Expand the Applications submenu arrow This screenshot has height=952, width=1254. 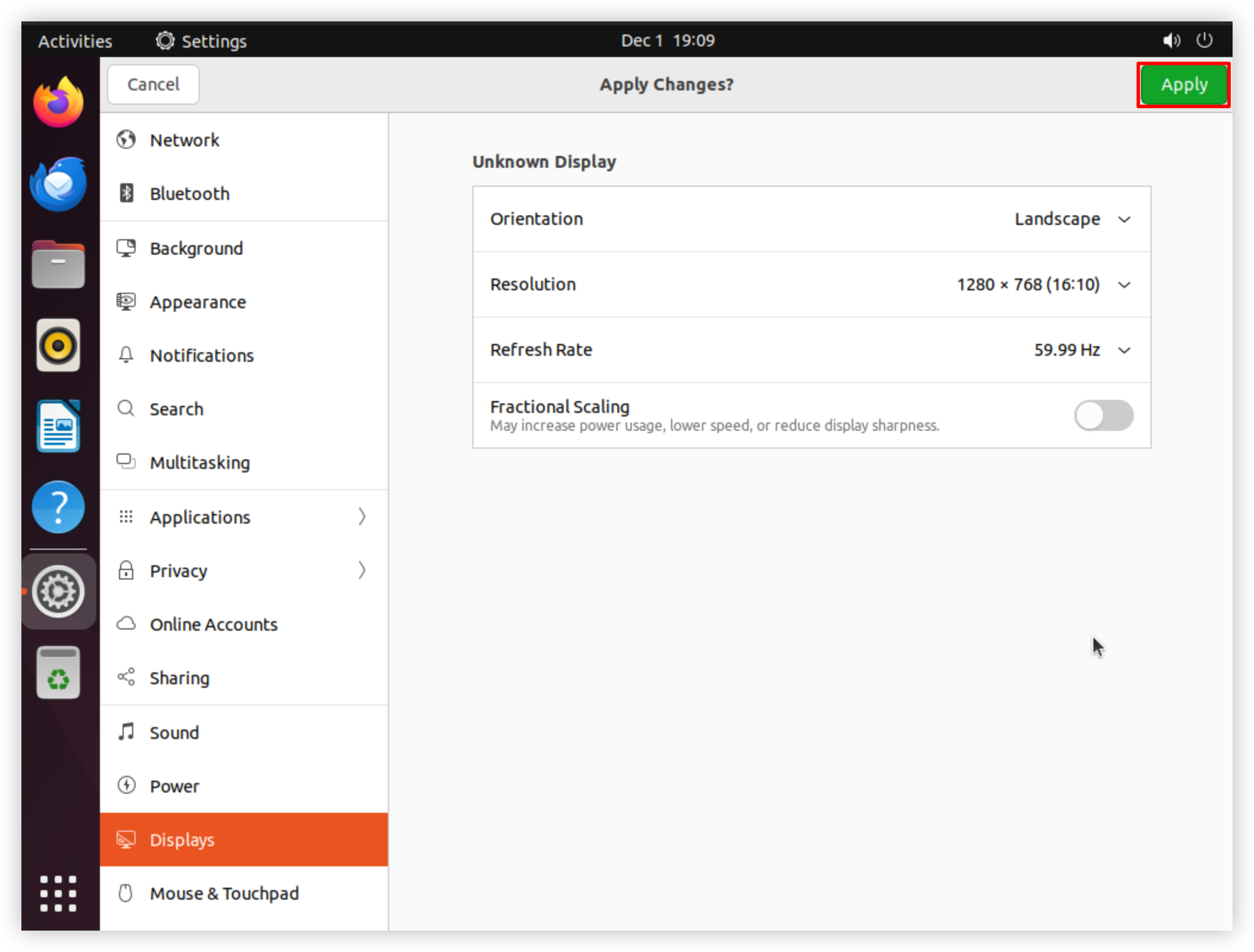coord(362,516)
